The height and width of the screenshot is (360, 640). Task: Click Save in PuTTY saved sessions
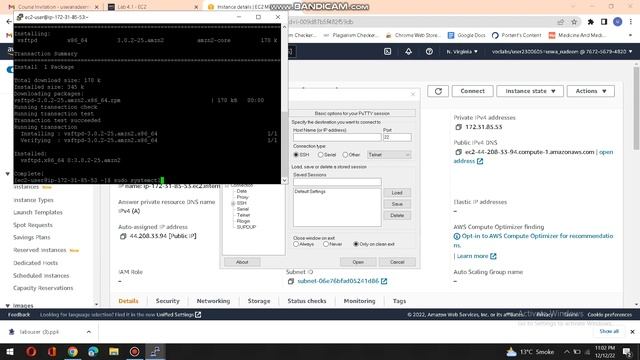coord(397,204)
